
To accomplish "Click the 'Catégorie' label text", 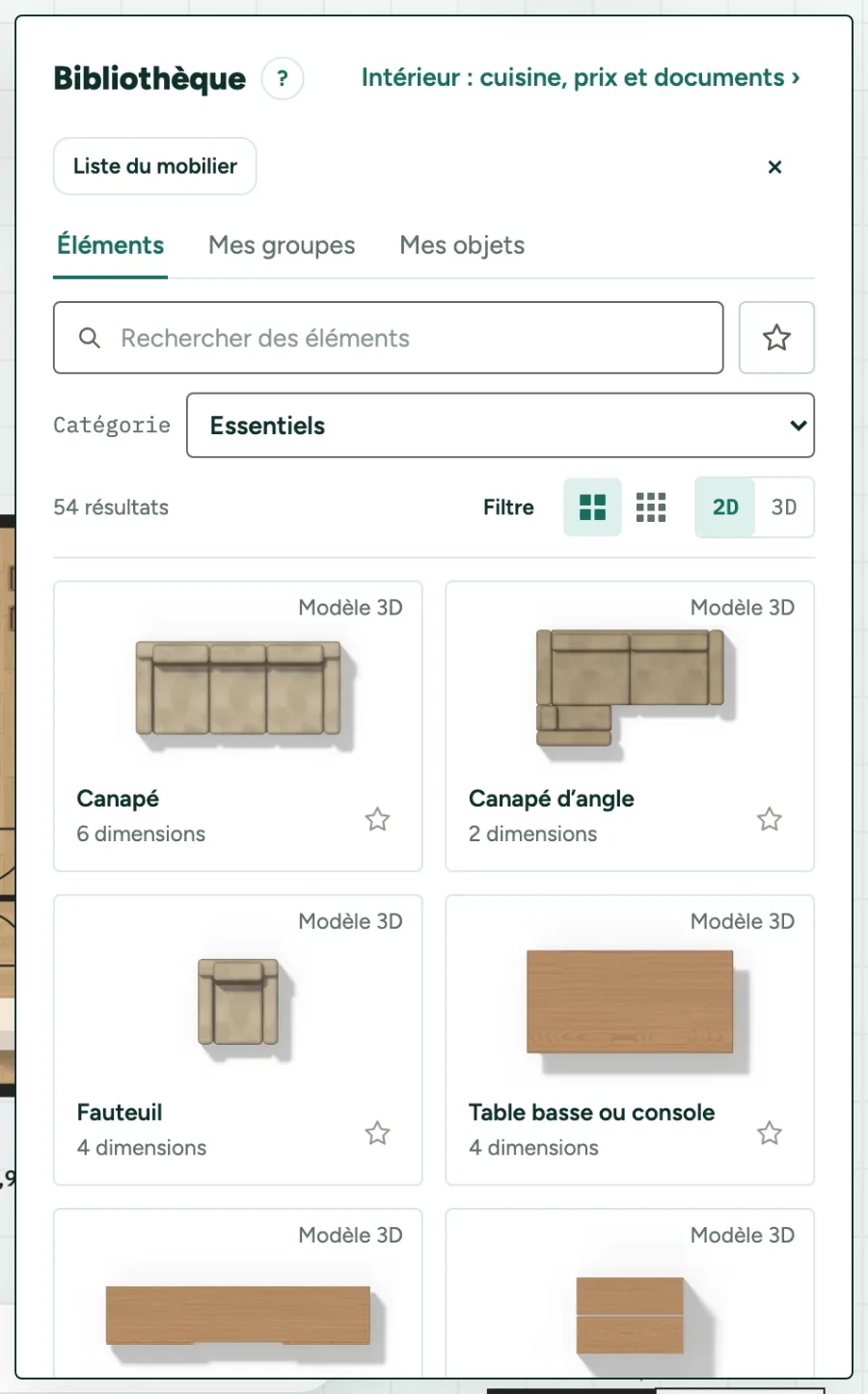I will coord(112,425).
